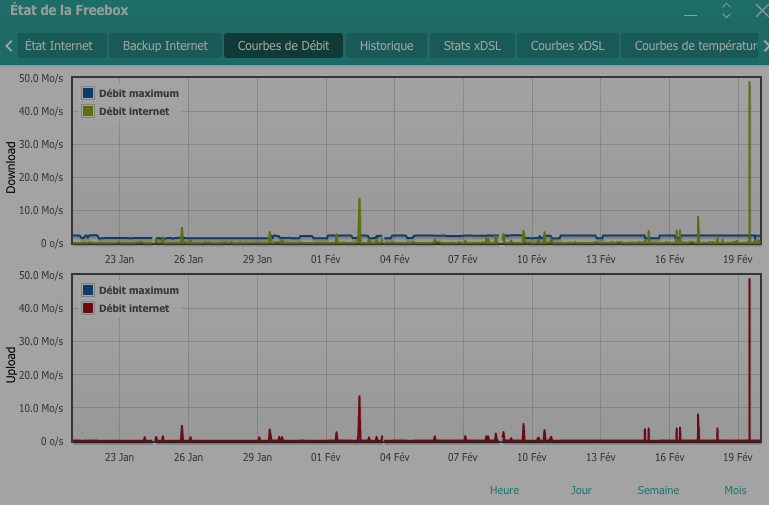Switch to Stats xDSL tab
This screenshot has height=505, width=769.
pos(472,46)
